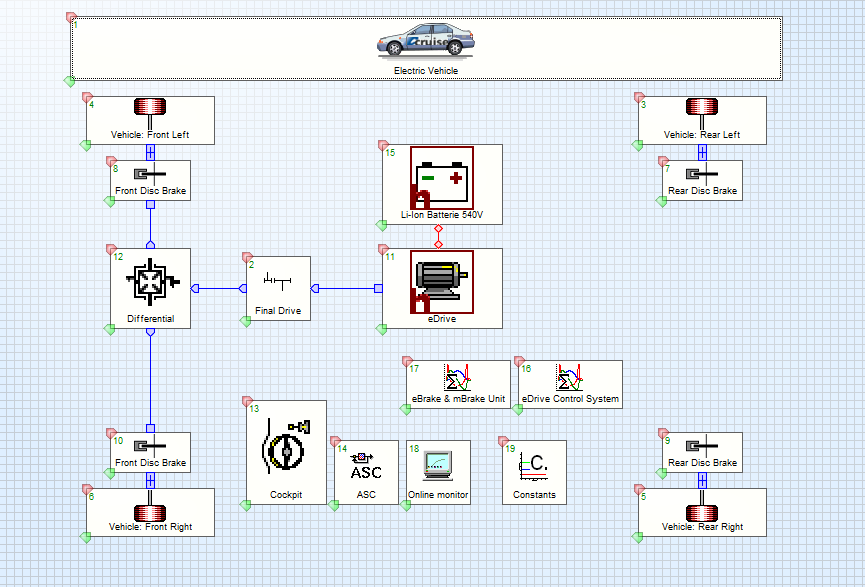Click the red pin on the Differential block
The image size is (865, 587).
pos(111,249)
